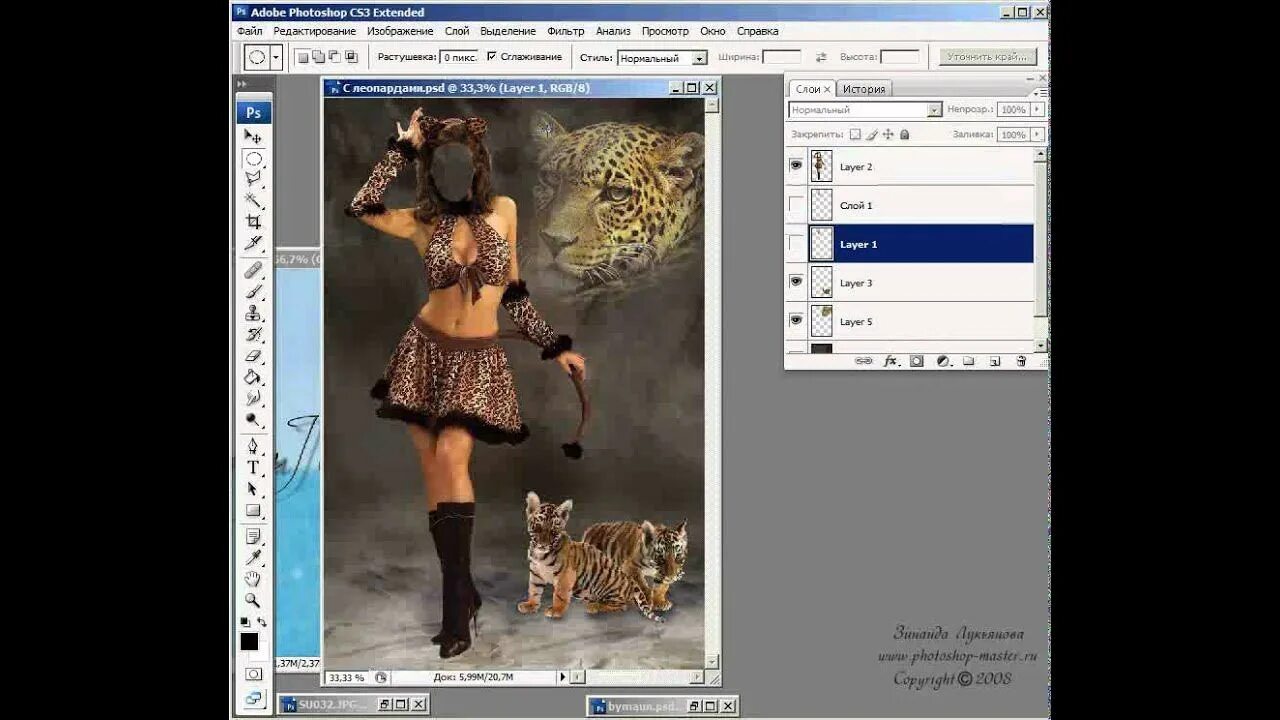1280x720 pixels.
Task: Add a layer mask
Action: coord(917,361)
